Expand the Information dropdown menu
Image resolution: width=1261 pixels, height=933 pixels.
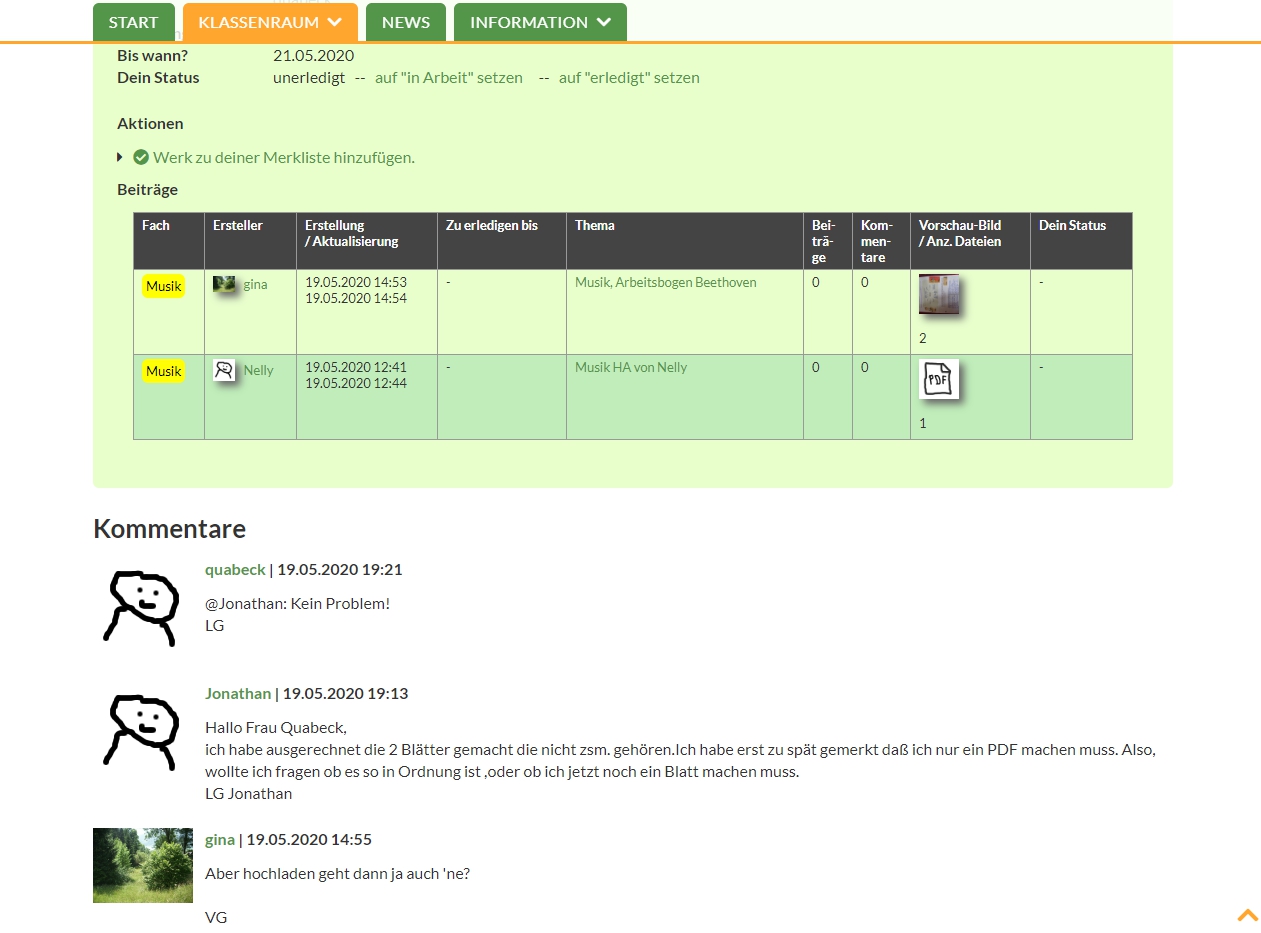pyautogui.click(x=540, y=22)
